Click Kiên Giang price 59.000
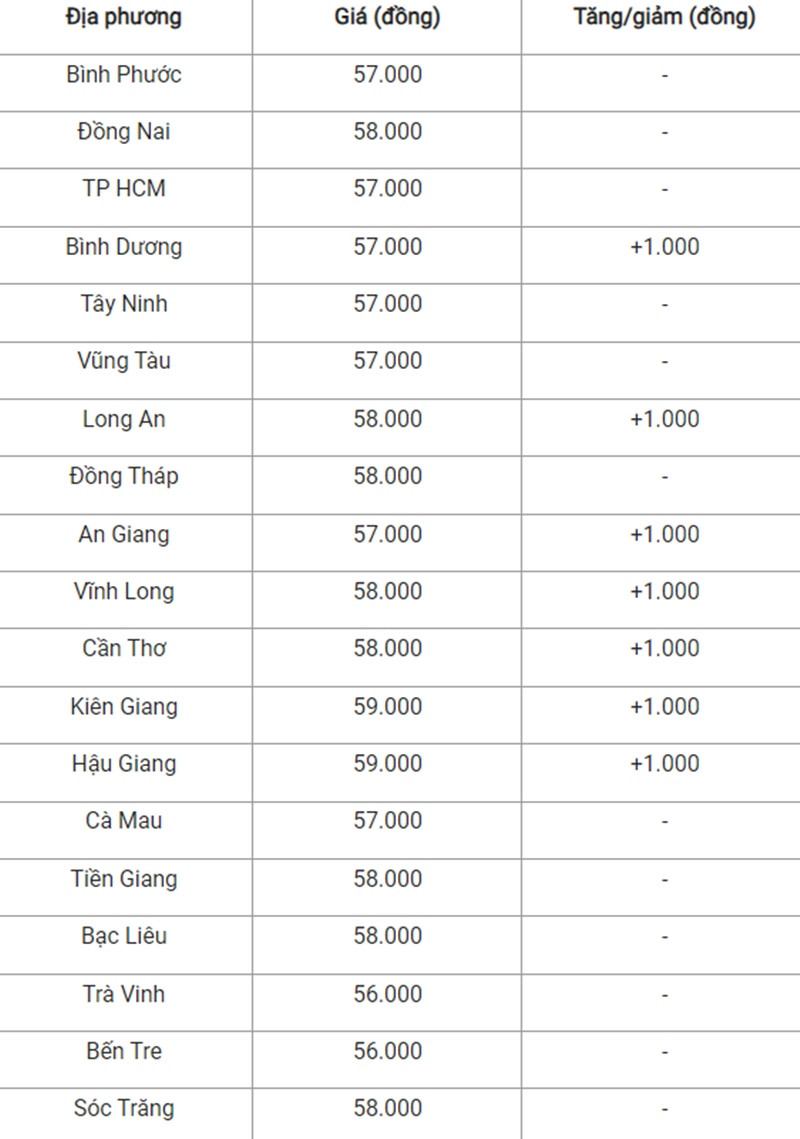 387,707
